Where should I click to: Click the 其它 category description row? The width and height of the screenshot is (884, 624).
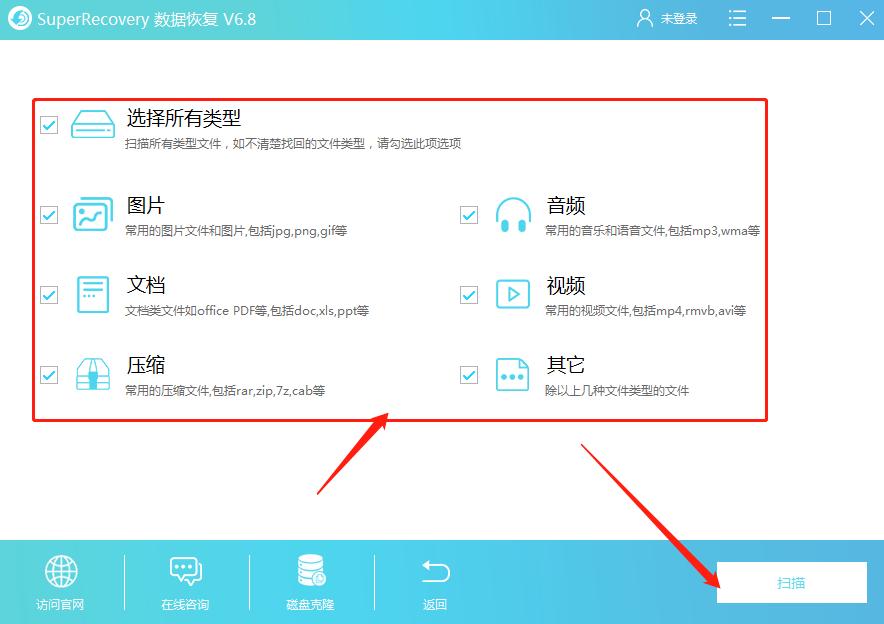pyautogui.click(x=614, y=390)
